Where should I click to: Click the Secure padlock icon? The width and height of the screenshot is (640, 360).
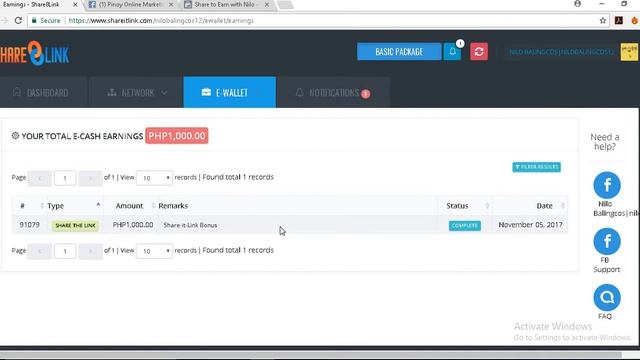point(34,20)
